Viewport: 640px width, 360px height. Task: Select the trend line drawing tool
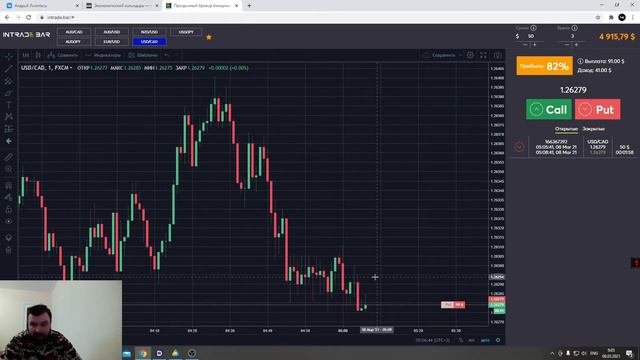tap(9, 69)
